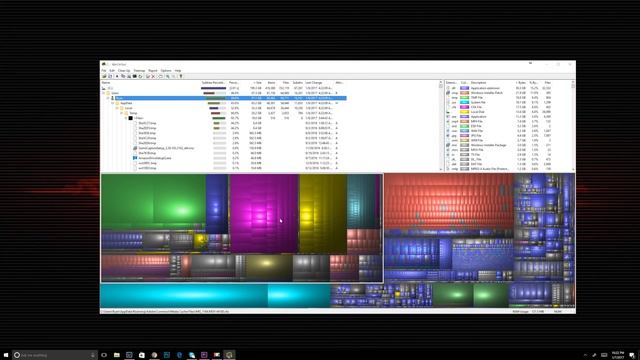640x360 pixels.
Task: Select the AppData folder row
Action: pyautogui.click(x=224, y=103)
